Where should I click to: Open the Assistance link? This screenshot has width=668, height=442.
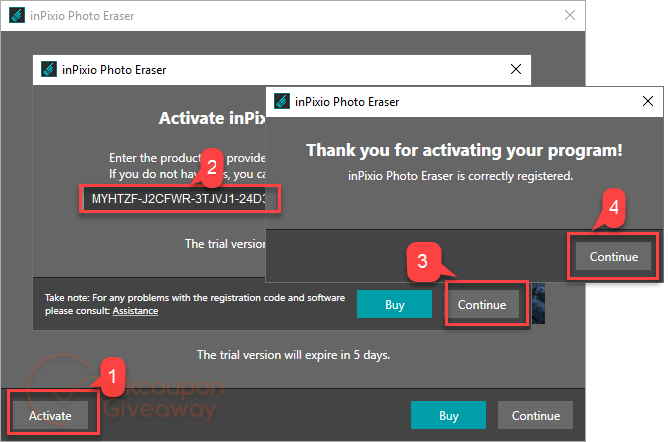[x=135, y=311]
